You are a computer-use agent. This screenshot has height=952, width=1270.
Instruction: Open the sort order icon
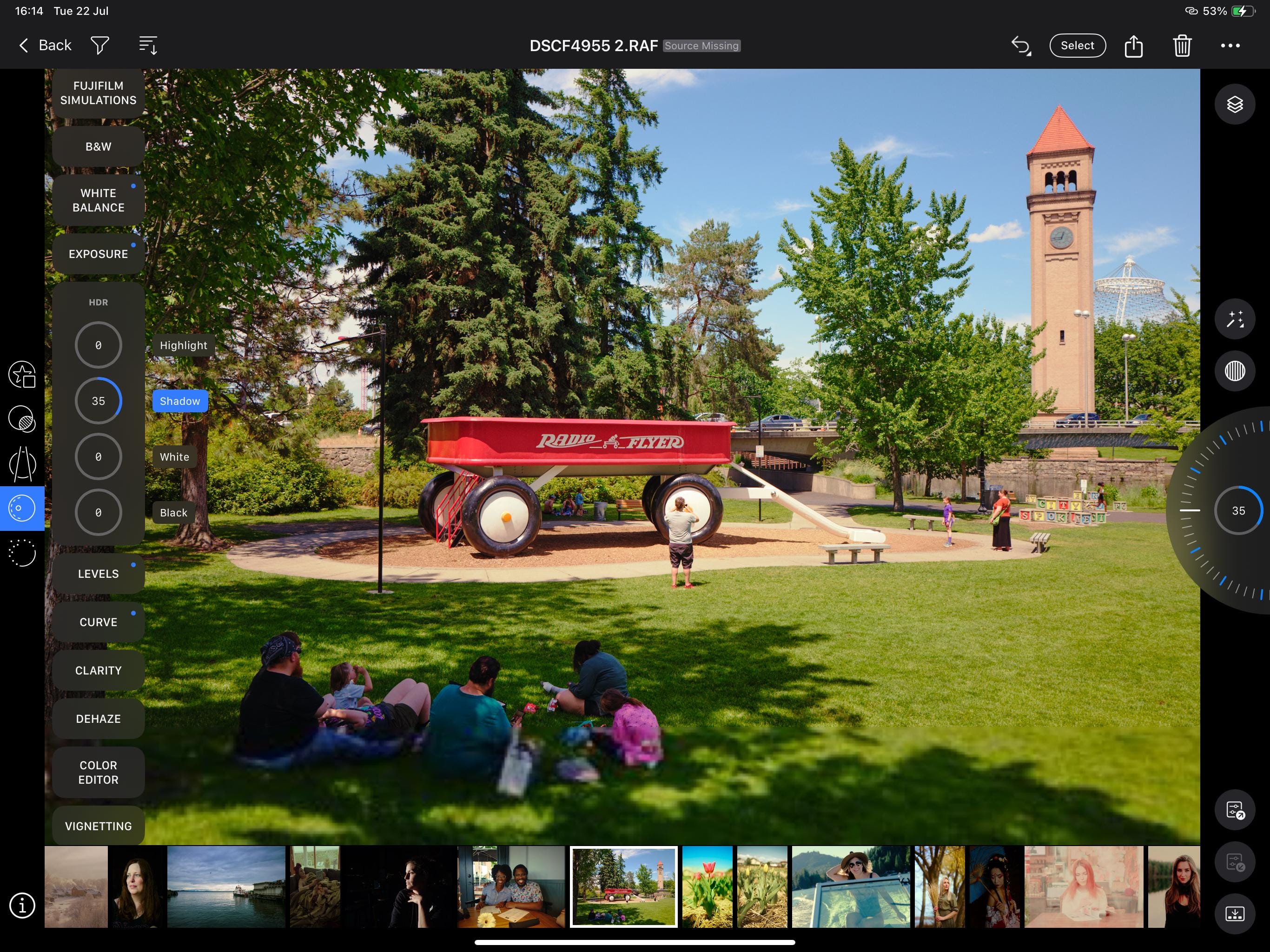tap(148, 46)
